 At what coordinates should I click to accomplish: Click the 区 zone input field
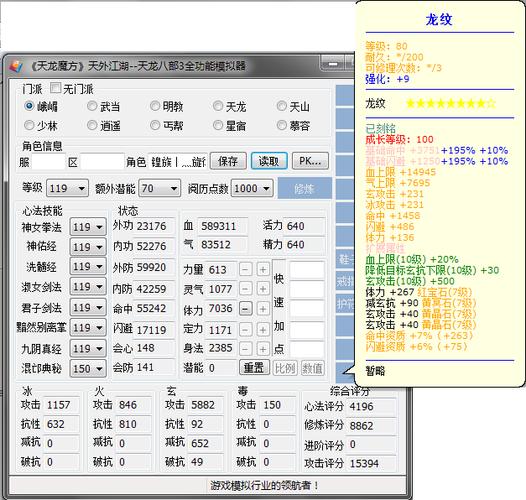point(102,162)
